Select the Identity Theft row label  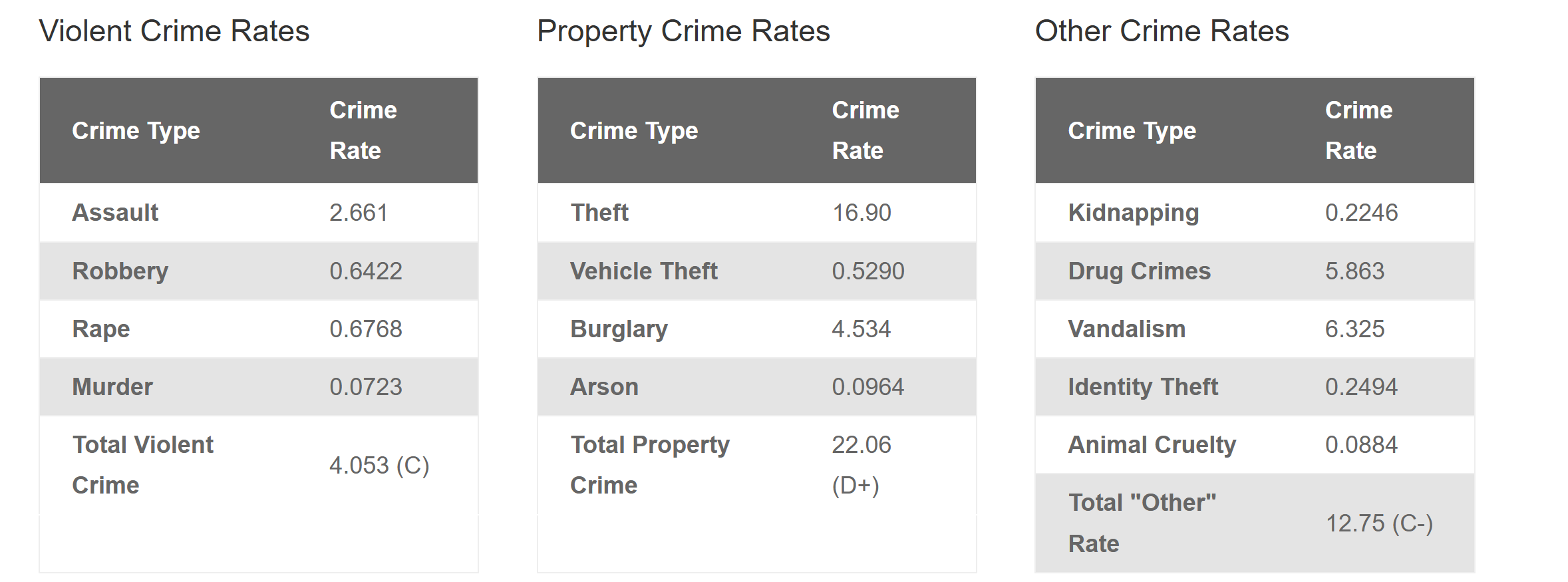point(1143,387)
